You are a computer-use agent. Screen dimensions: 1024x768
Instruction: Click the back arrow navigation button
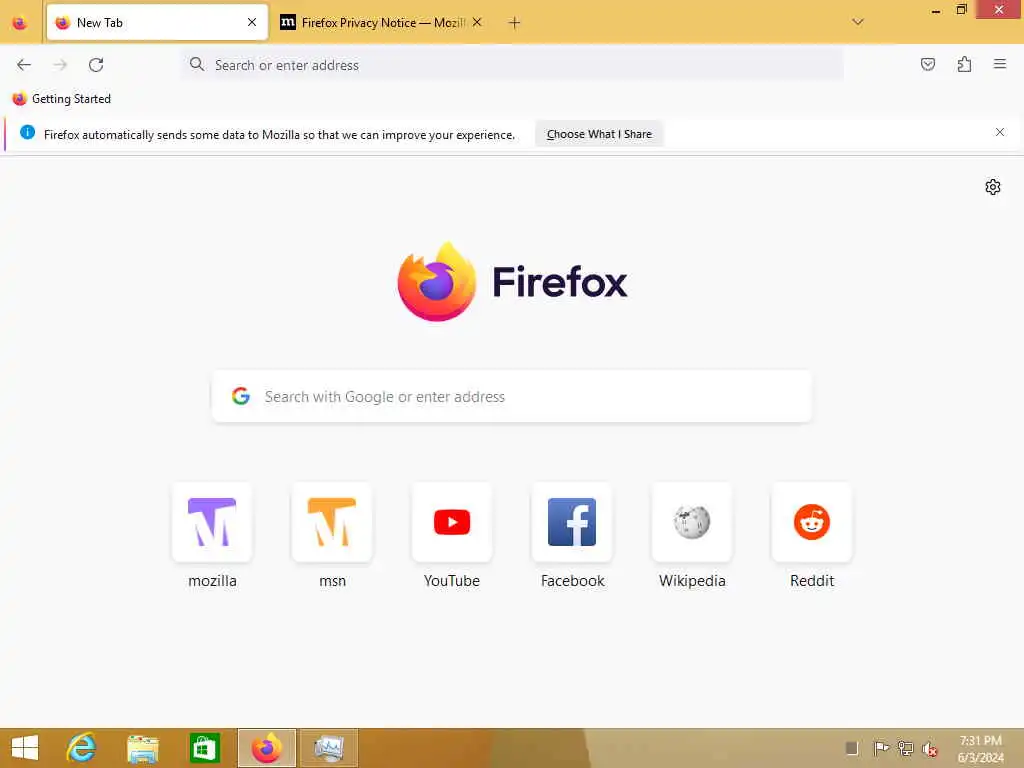click(24, 65)
